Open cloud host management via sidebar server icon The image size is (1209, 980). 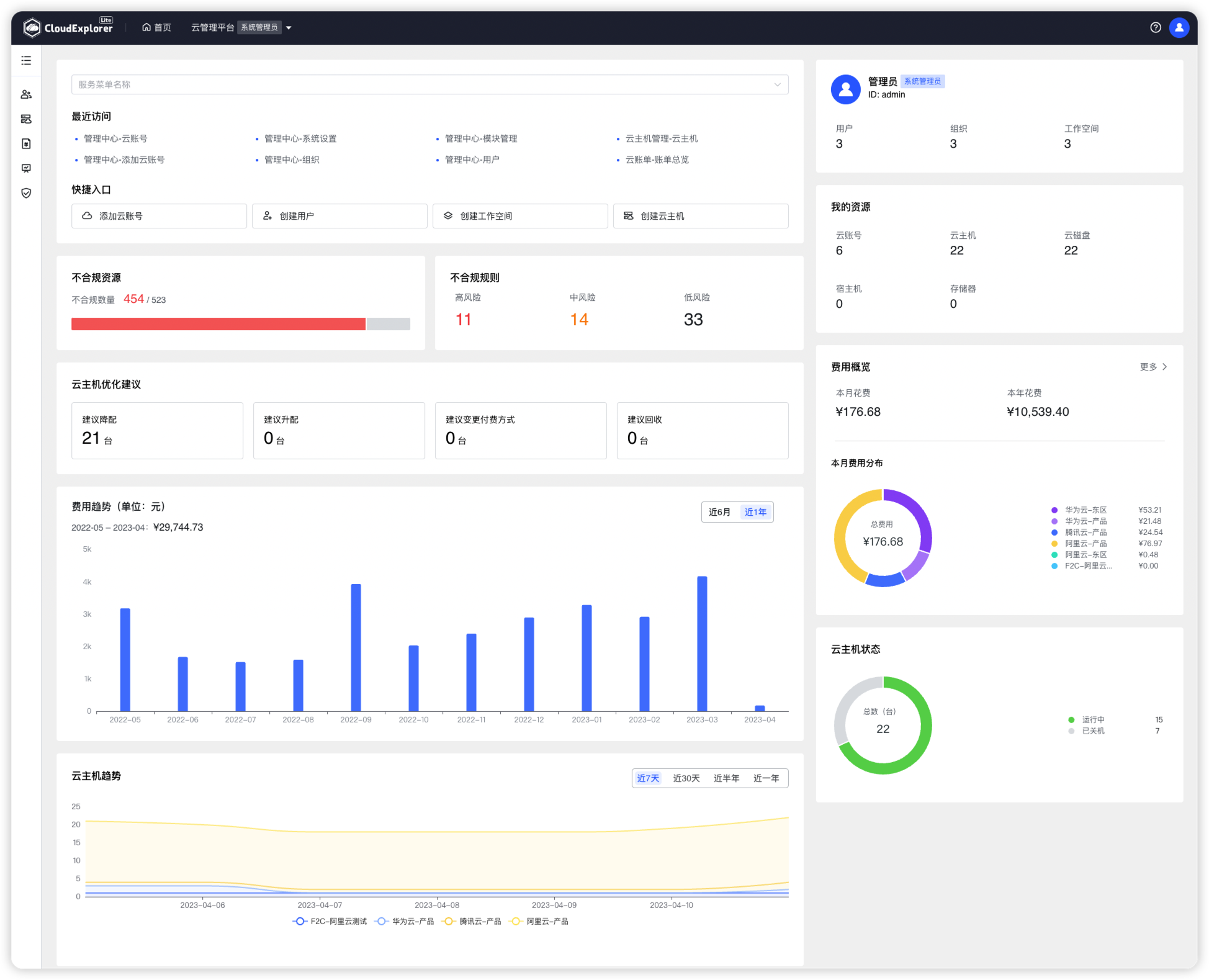[26, 119]
